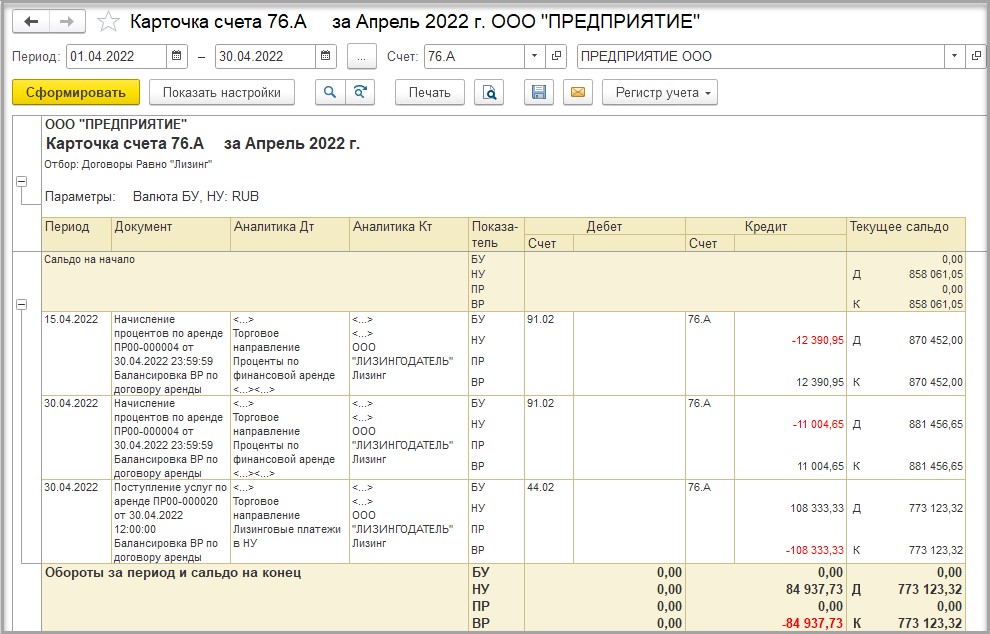Select the Кредит column header
Image resolution: width=990 pixels, height=634 pixels.
766,226
